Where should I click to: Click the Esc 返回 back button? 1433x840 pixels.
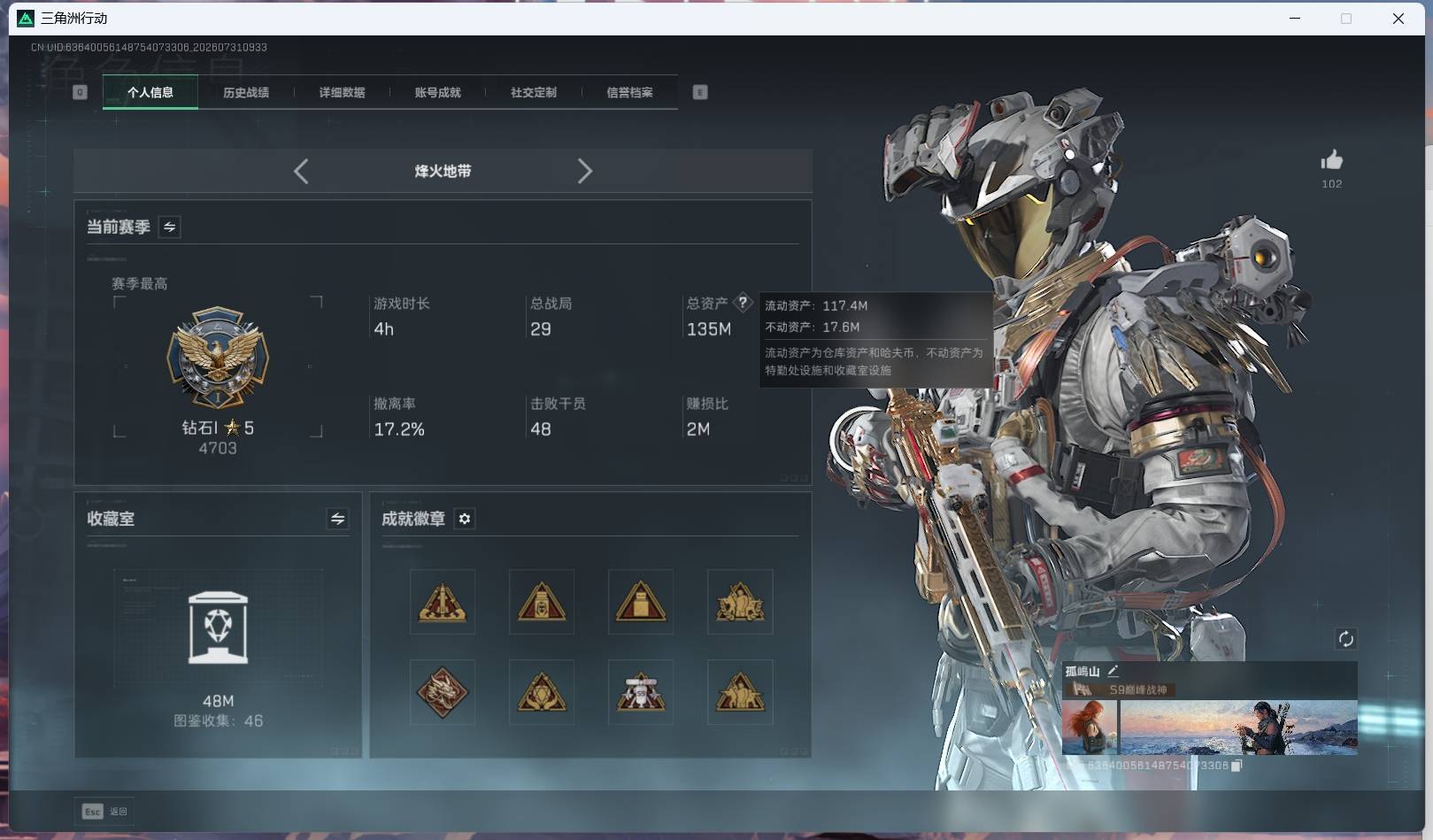coord(105,811)
